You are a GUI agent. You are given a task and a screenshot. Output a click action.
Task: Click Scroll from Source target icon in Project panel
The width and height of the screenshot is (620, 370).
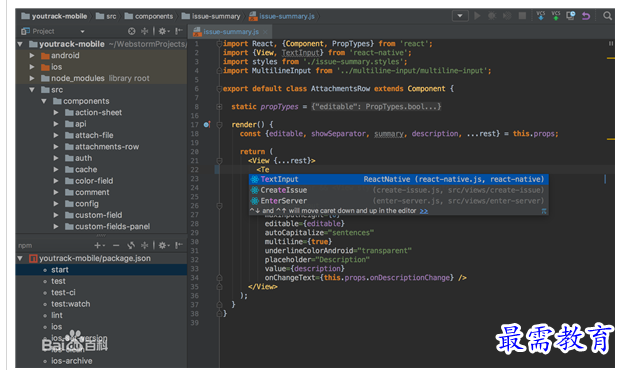[x=132, y=31]
